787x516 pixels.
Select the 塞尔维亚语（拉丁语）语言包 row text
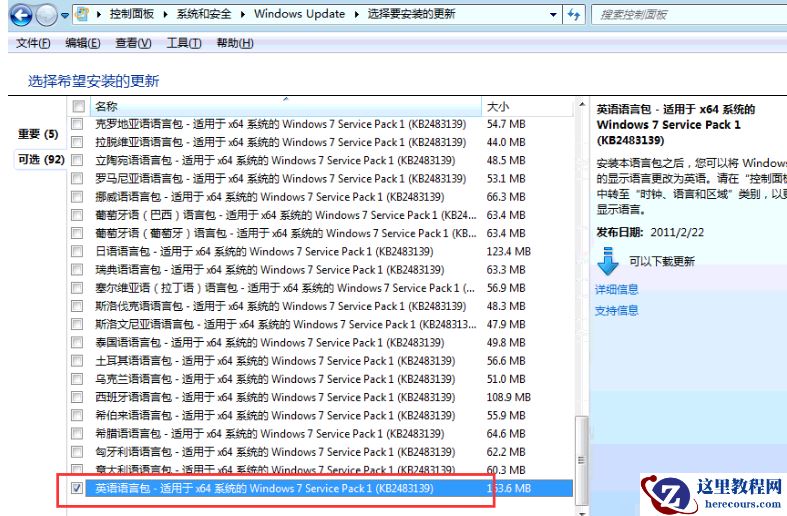click(x=285, y=288)
